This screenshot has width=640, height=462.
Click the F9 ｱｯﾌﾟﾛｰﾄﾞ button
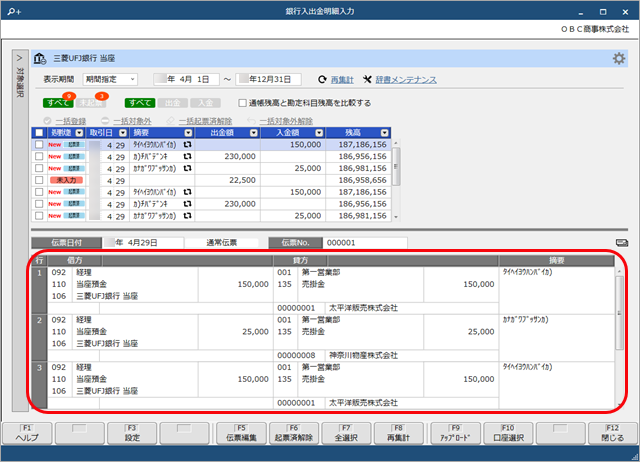tap(456, 433)
